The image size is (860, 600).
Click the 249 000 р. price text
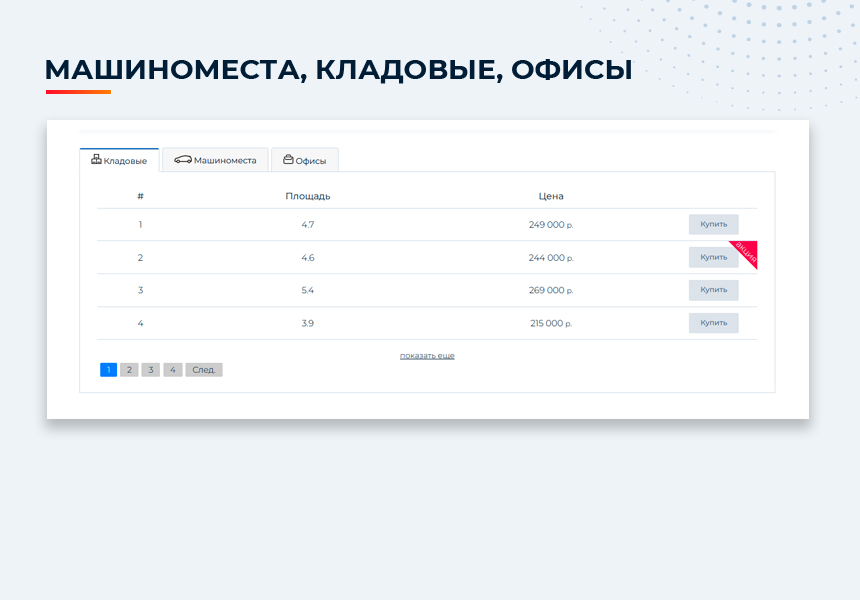coord(550,224)
